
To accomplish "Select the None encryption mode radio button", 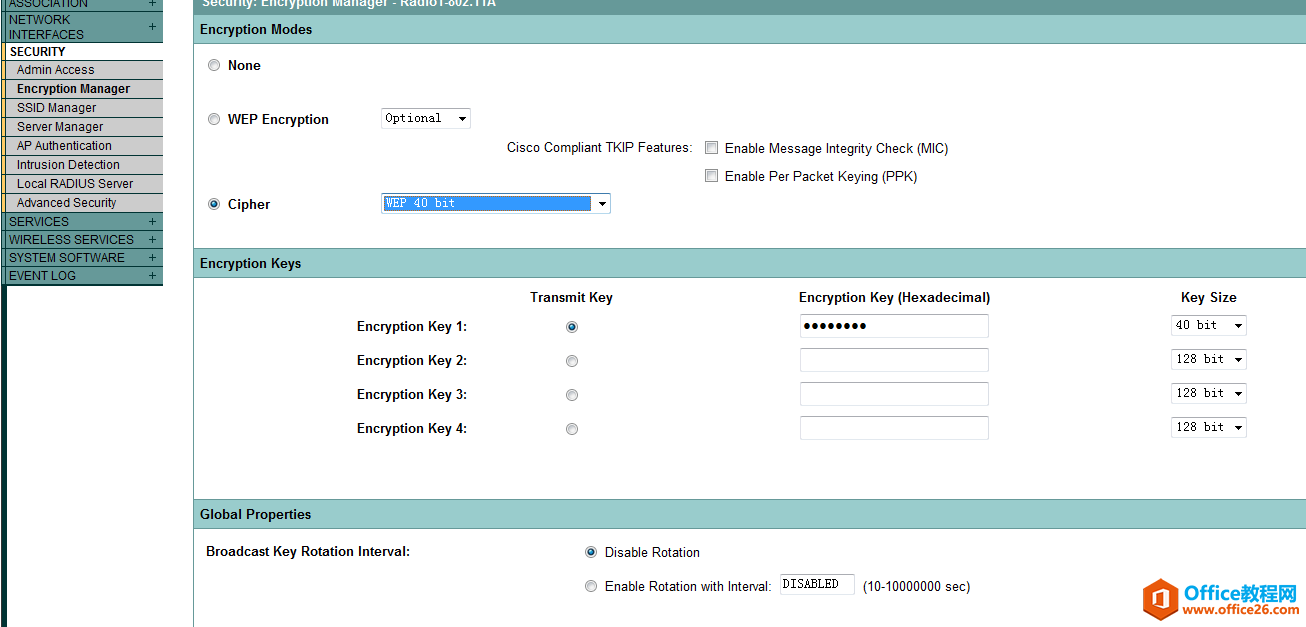I will pos(214,66).
